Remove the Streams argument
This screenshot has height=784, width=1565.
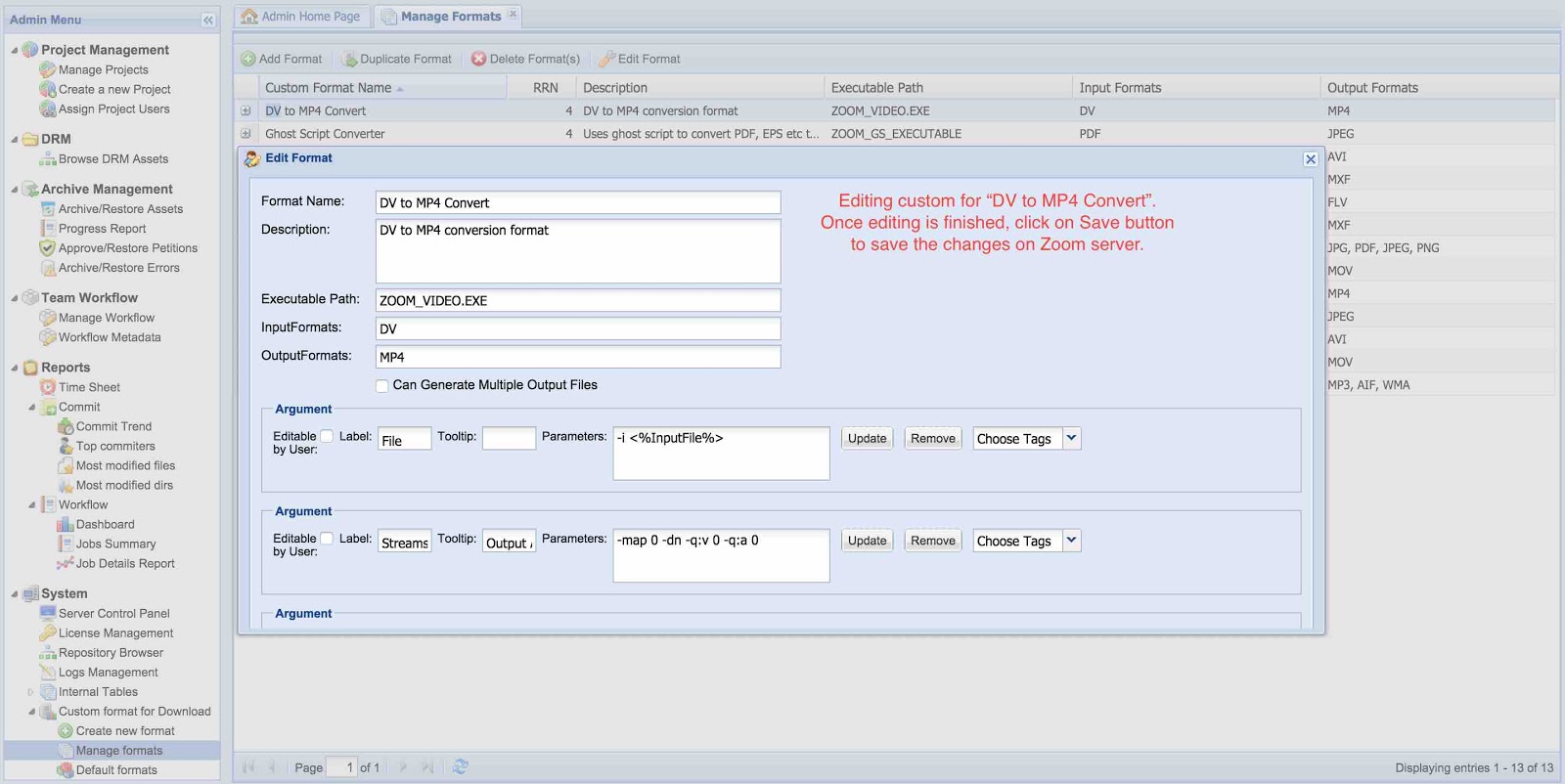(933, 540)
